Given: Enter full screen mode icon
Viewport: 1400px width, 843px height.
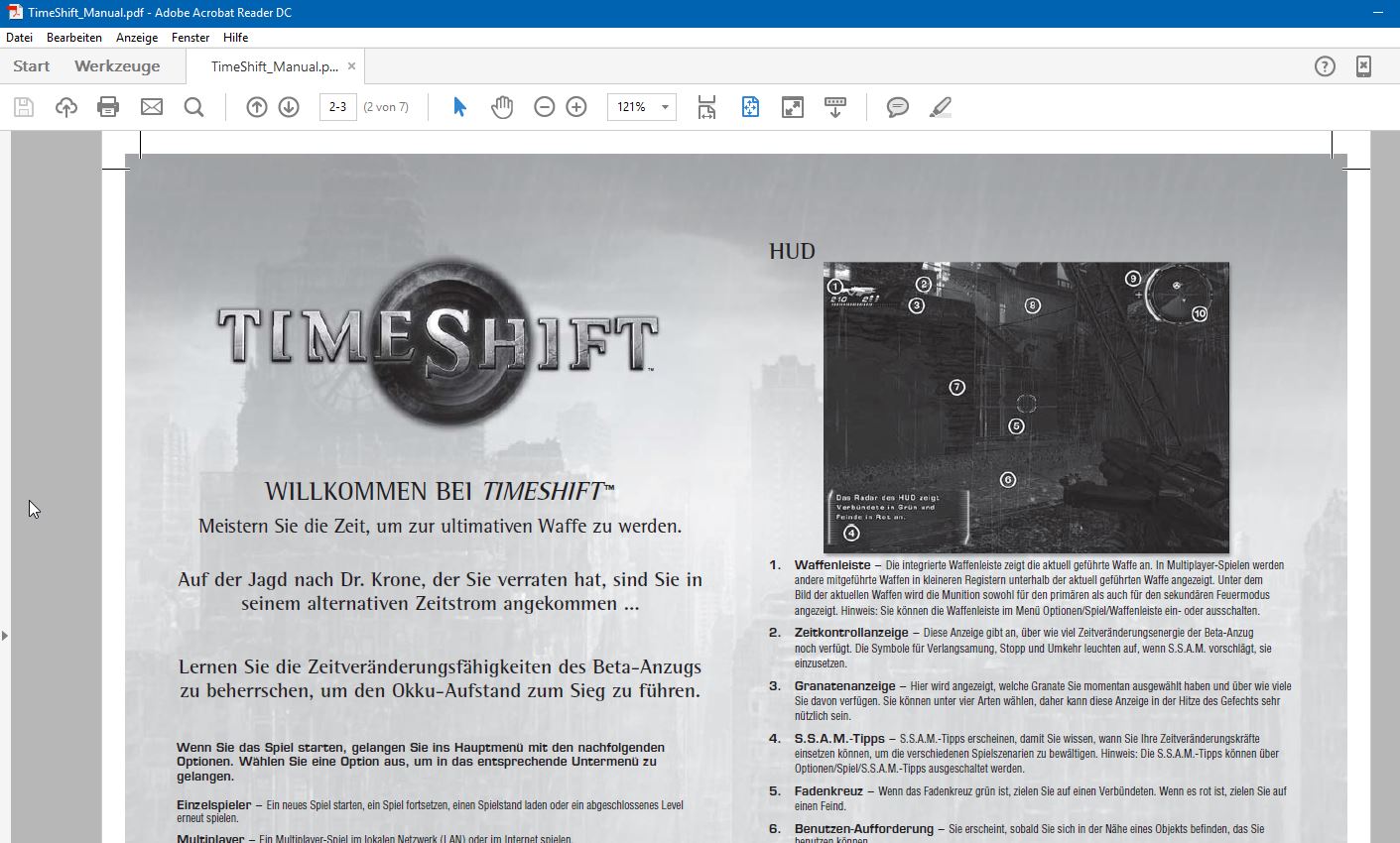Looking at the screenshot, I should (x=793, y=107).
